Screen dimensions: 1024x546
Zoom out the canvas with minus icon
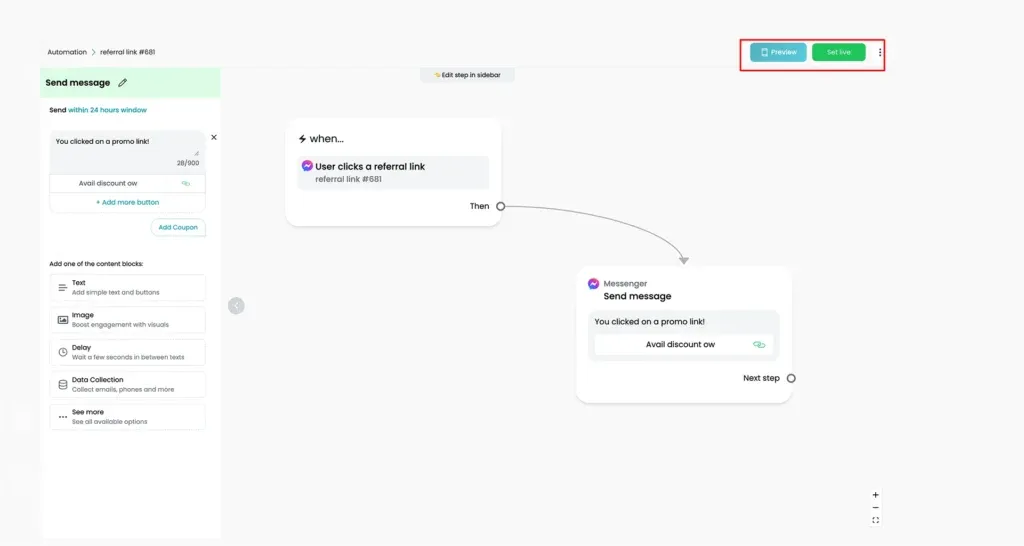tap(875, 507)
